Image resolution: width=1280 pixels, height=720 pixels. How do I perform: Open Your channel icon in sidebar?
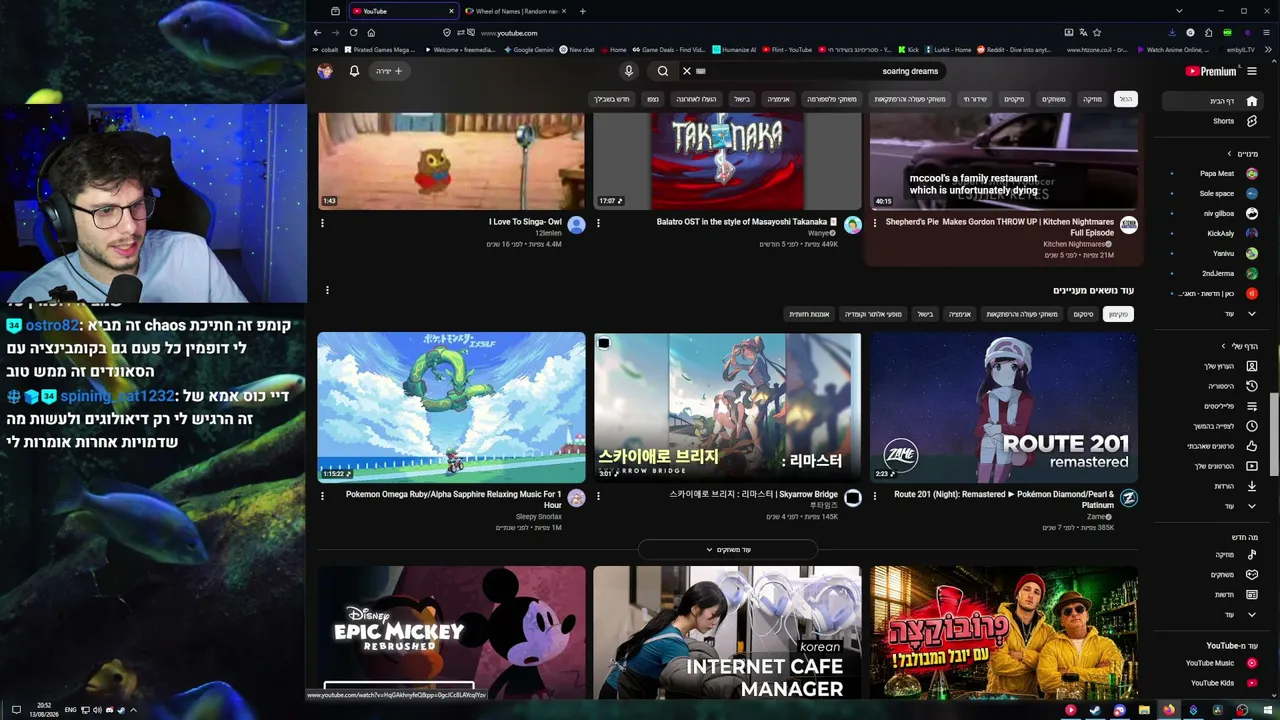pyautogui.click(x=1252, y=366)
